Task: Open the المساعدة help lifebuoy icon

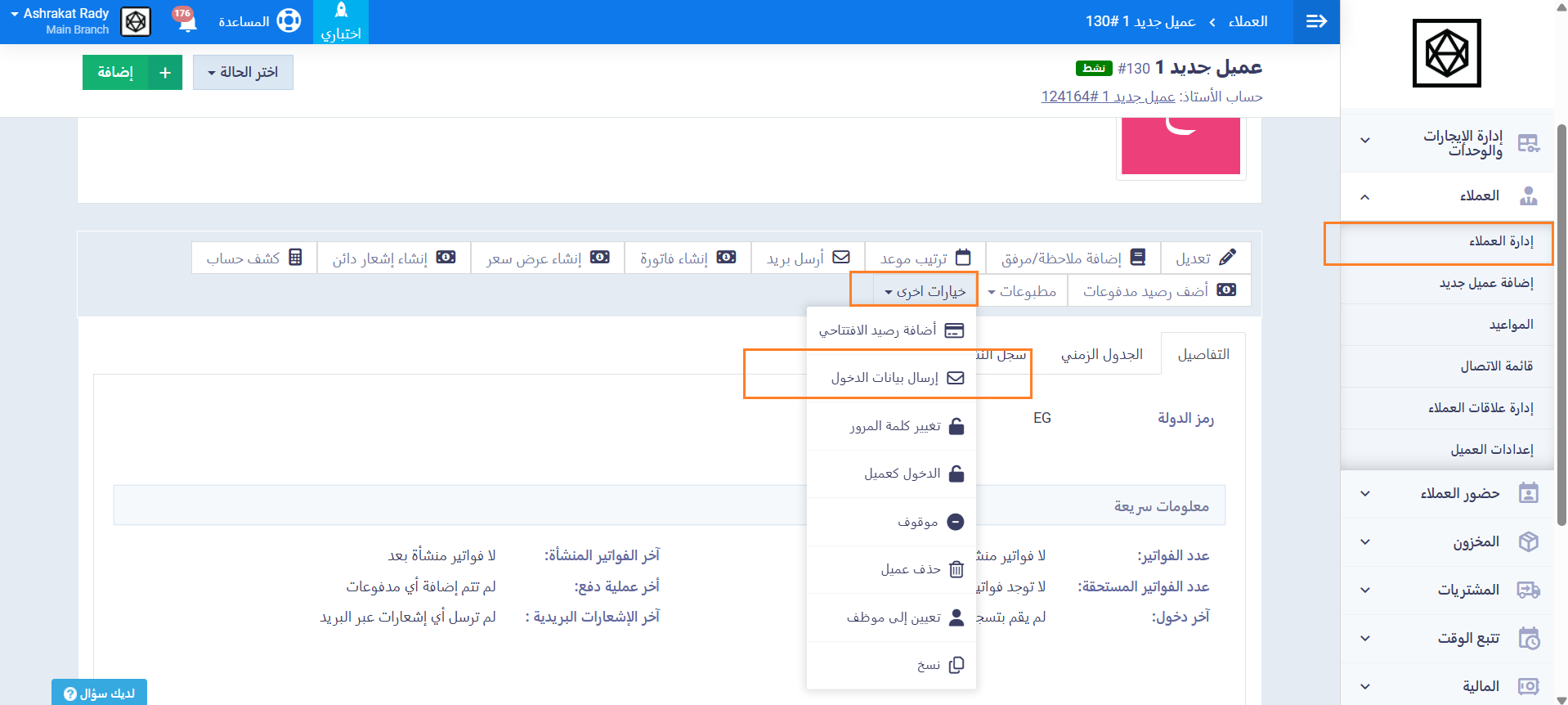Action: pyautogui.click(x=289, y=21)
